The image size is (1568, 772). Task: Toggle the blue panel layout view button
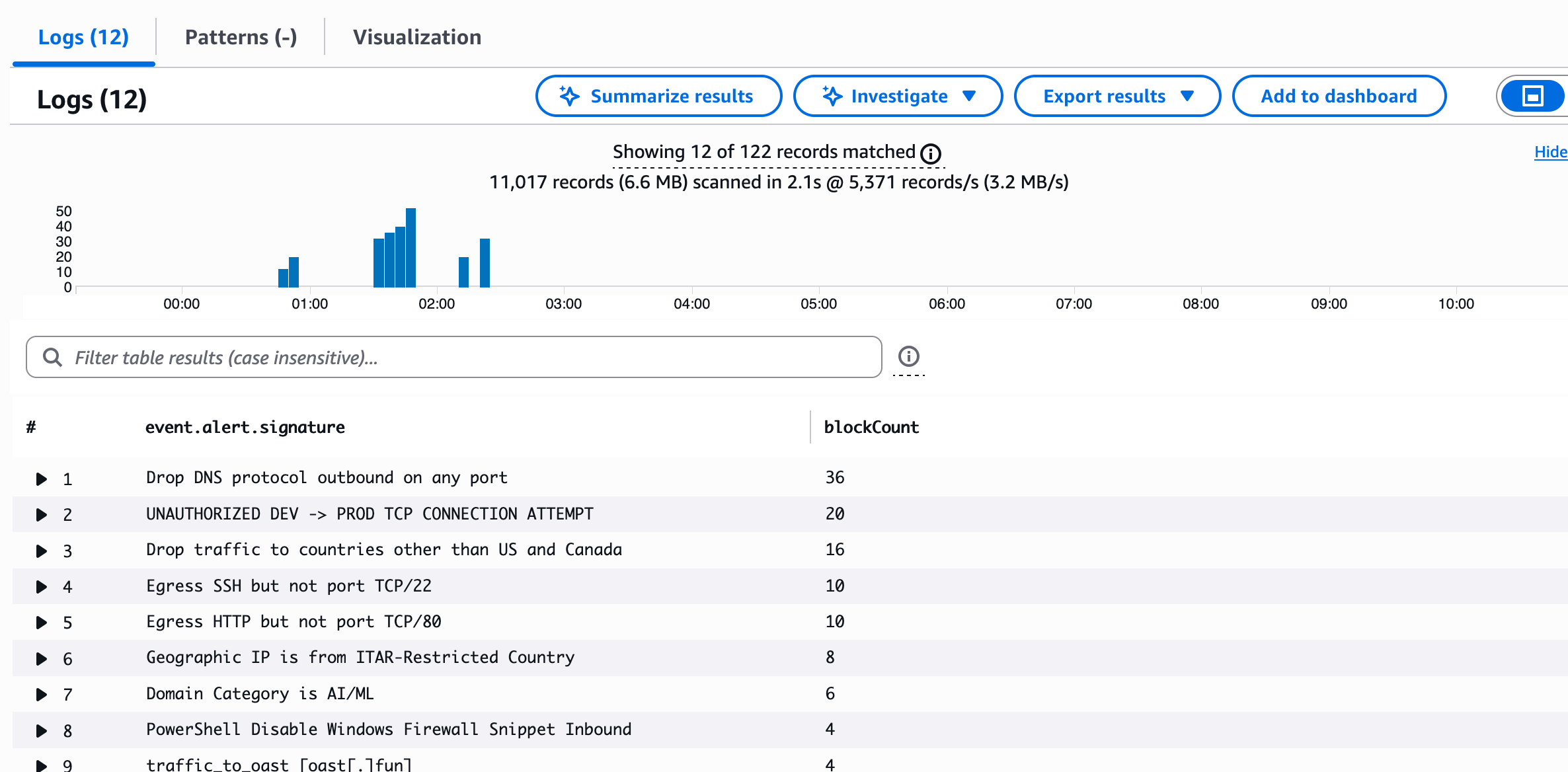coord(1532,96)
